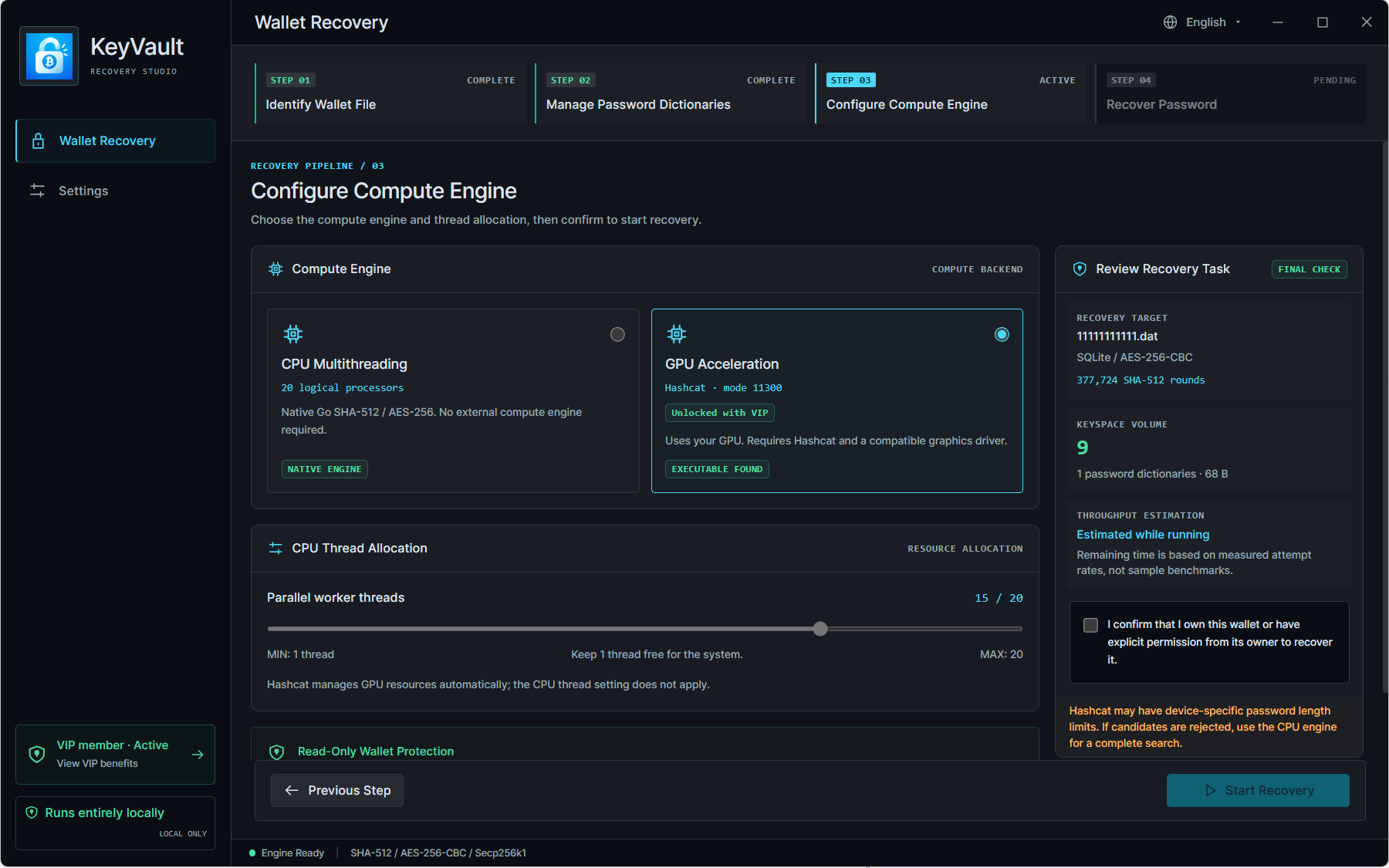
Task: Click the Estimated while running text
Action: tap(1143, 535)
